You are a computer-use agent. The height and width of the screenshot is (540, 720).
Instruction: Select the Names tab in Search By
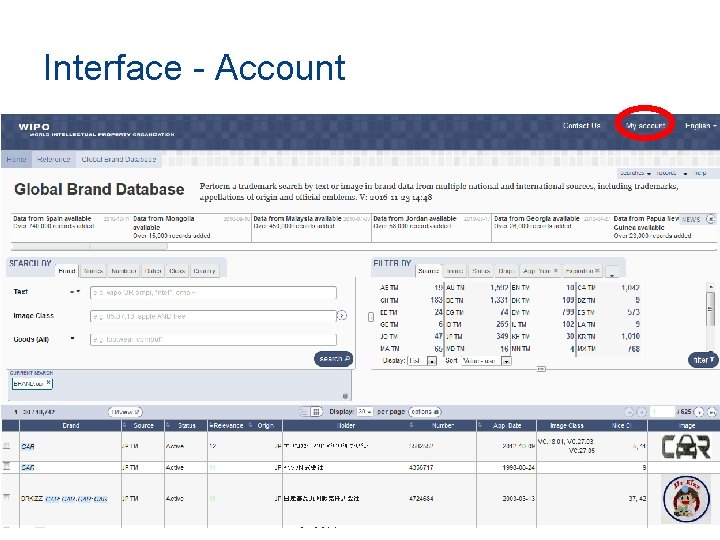click(x=93, y=271)
